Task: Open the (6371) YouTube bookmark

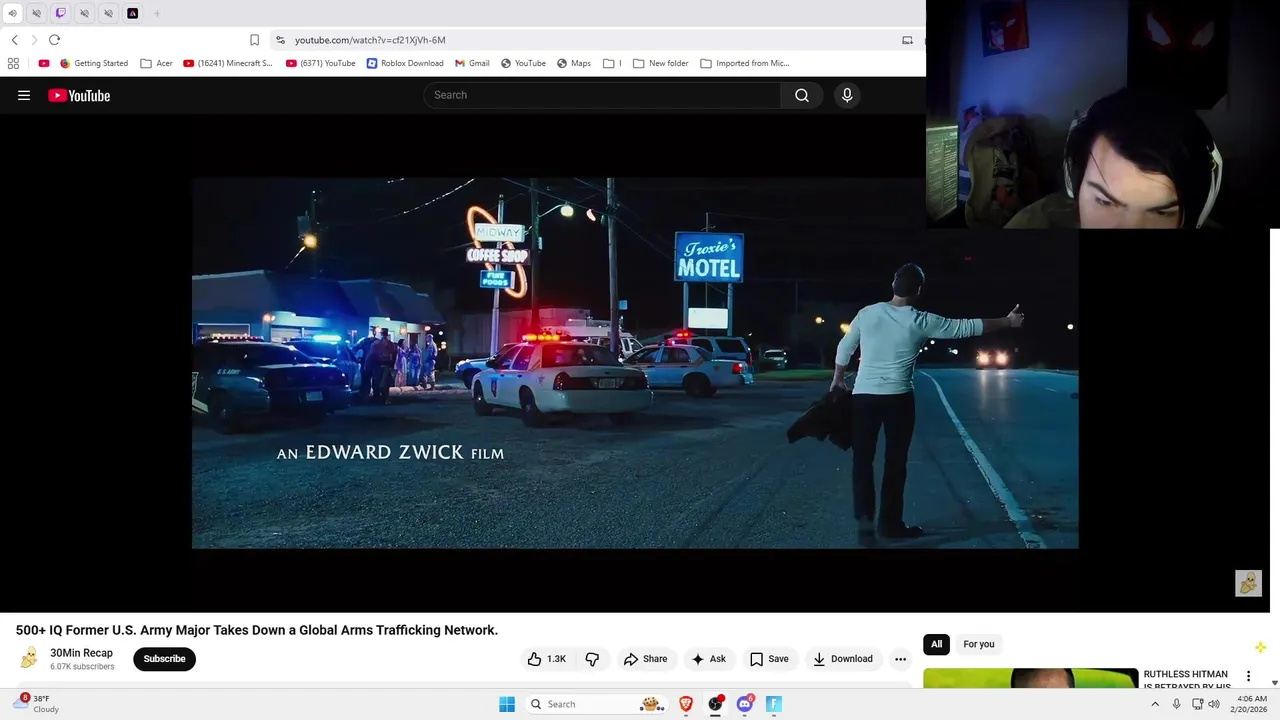Action: pyautogui.click(x=321, y=63)
